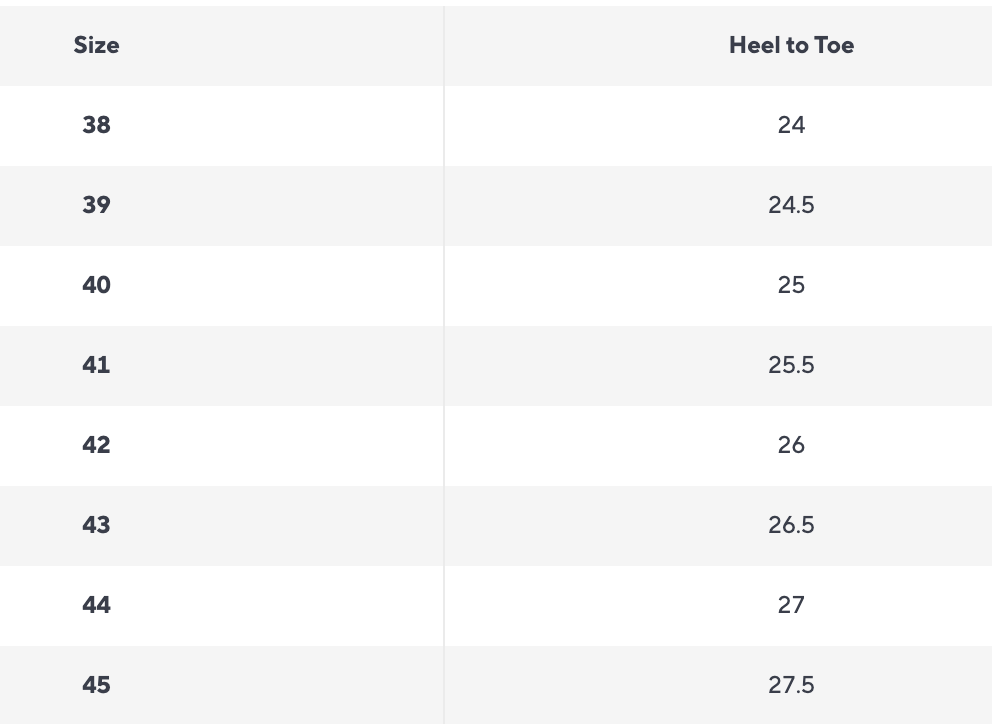The image size is (992, 724).
Task: Select the size 38 cell
Action: 96,125
